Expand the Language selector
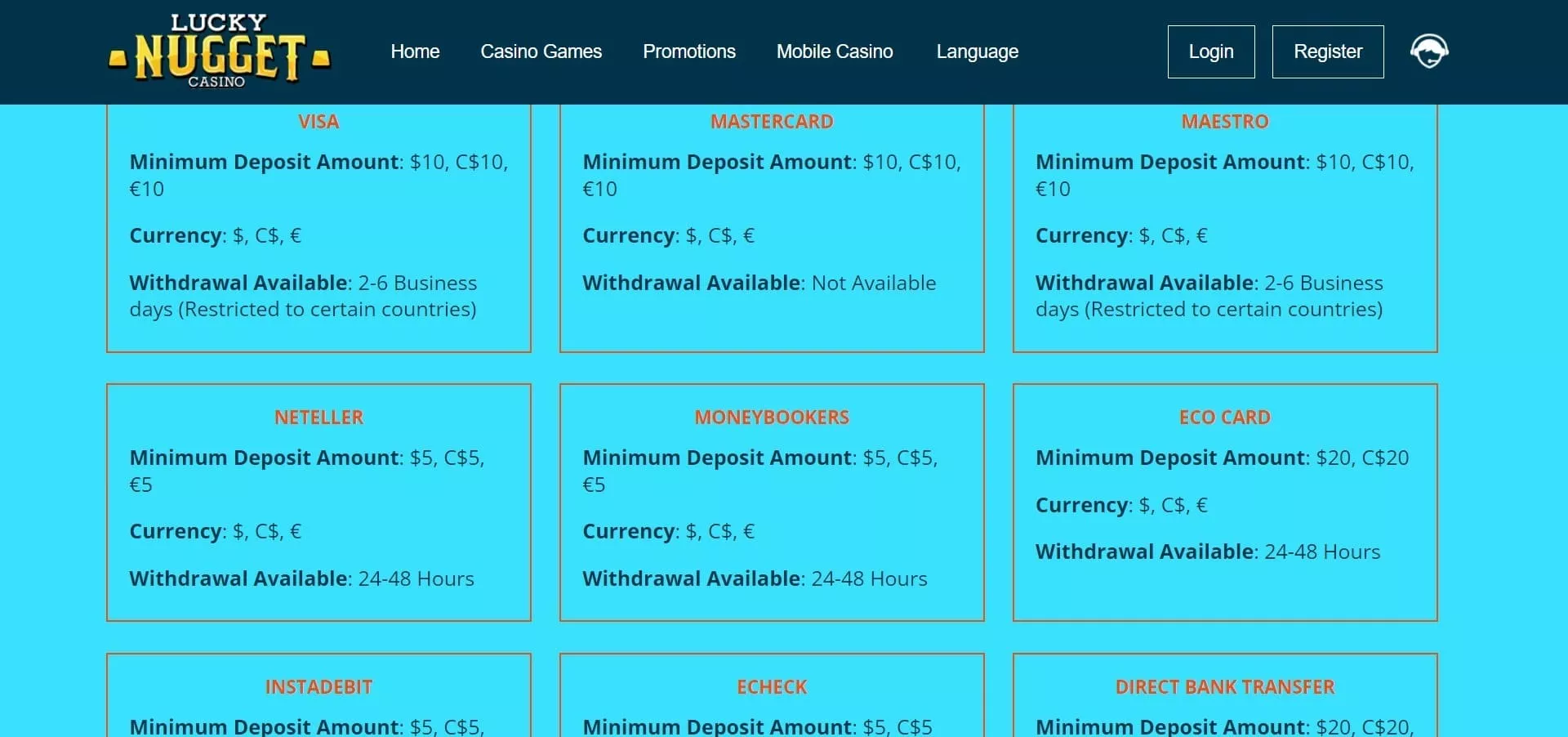 coord(977,51)
